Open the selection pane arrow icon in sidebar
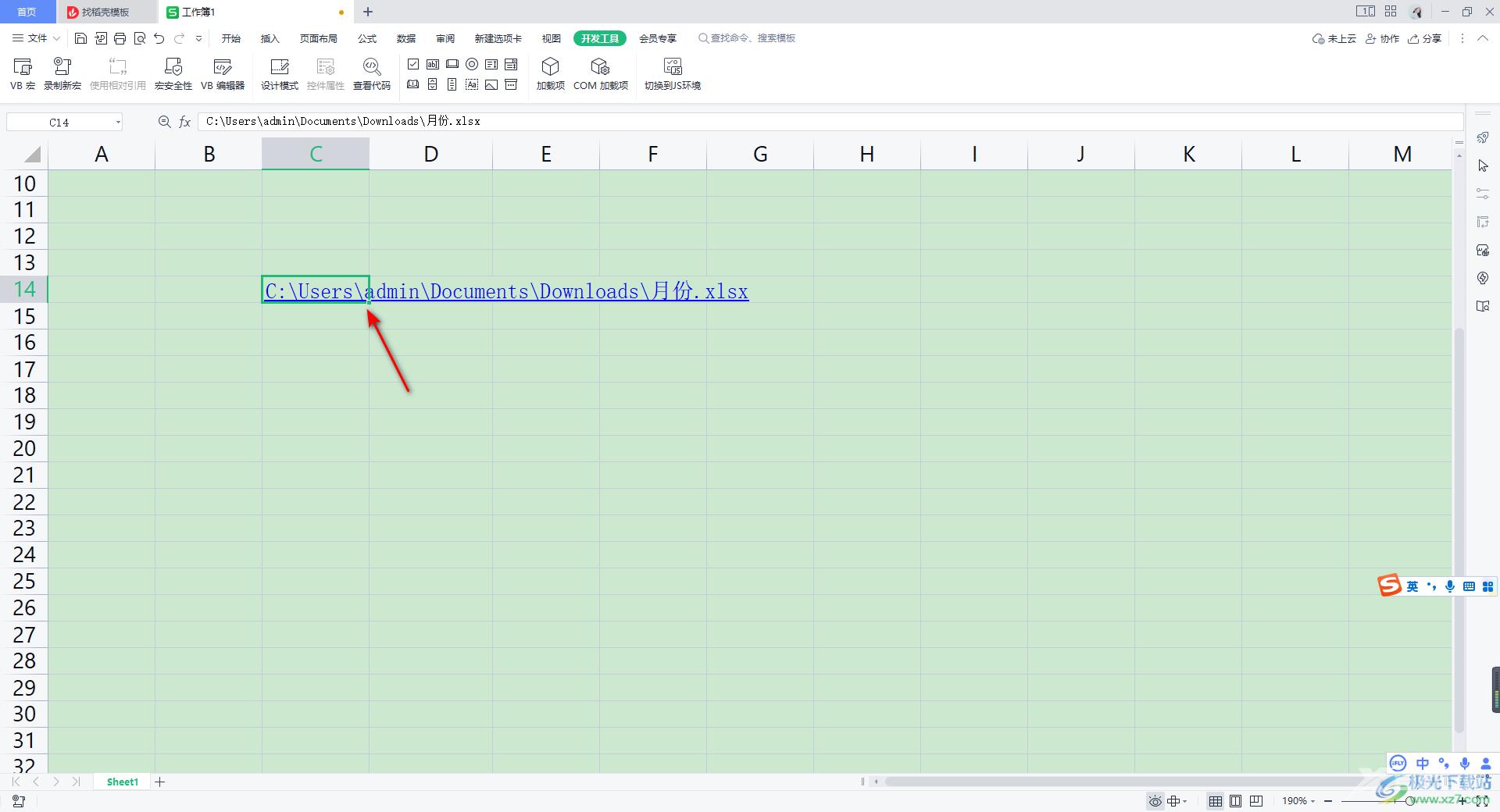Image resolution: width=1500 pixels, height=812 pixels. (1483, 166)
